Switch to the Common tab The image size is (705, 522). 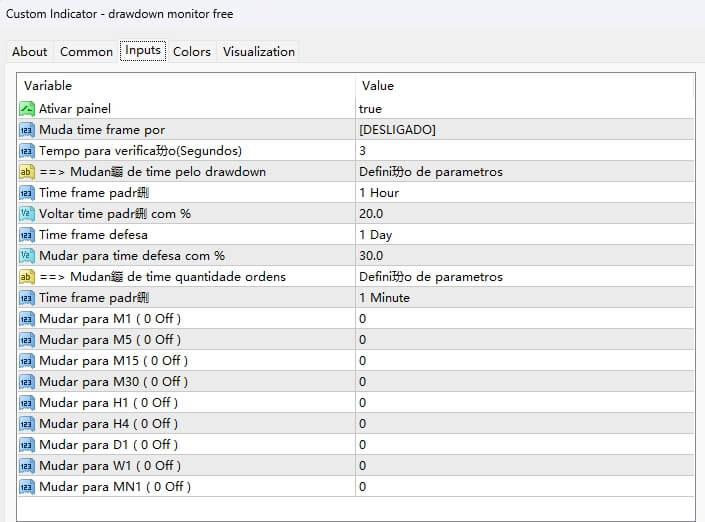[86, 52]
